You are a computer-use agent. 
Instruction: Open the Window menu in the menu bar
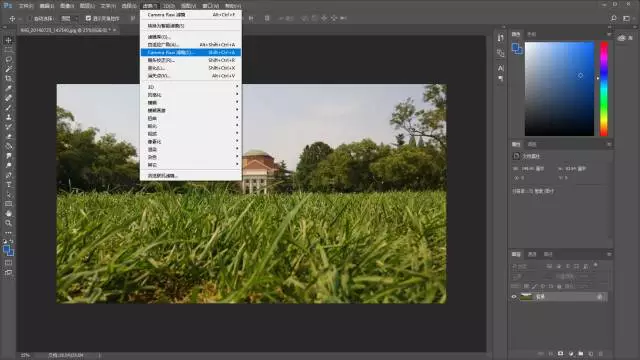tap(211, 6)
